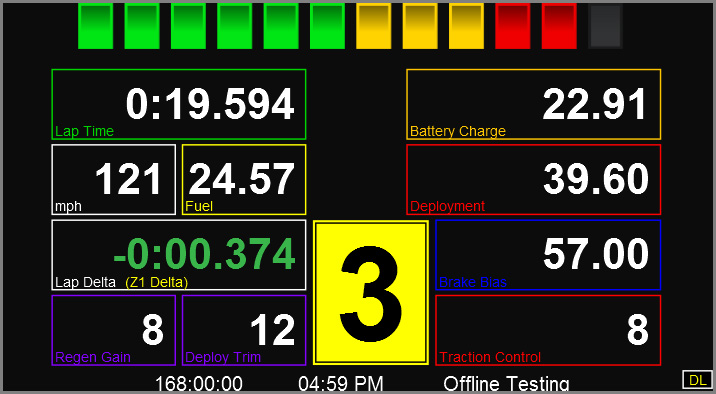Click the unlit grey shift light
The height and width of the screenshot is (394, 716).
tap(605, 26)
